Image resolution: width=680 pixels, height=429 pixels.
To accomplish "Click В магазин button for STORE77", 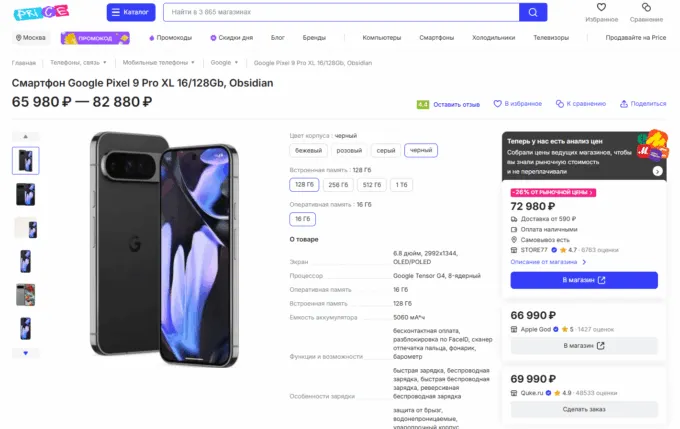I will coord(584,280).
